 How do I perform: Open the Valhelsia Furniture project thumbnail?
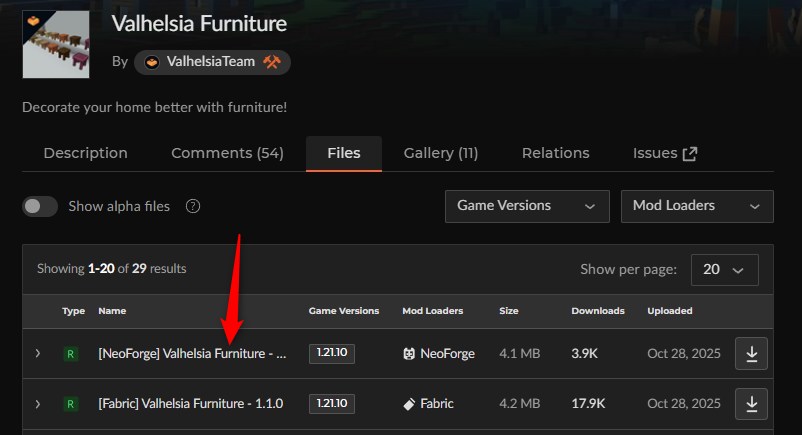point(56,45)
